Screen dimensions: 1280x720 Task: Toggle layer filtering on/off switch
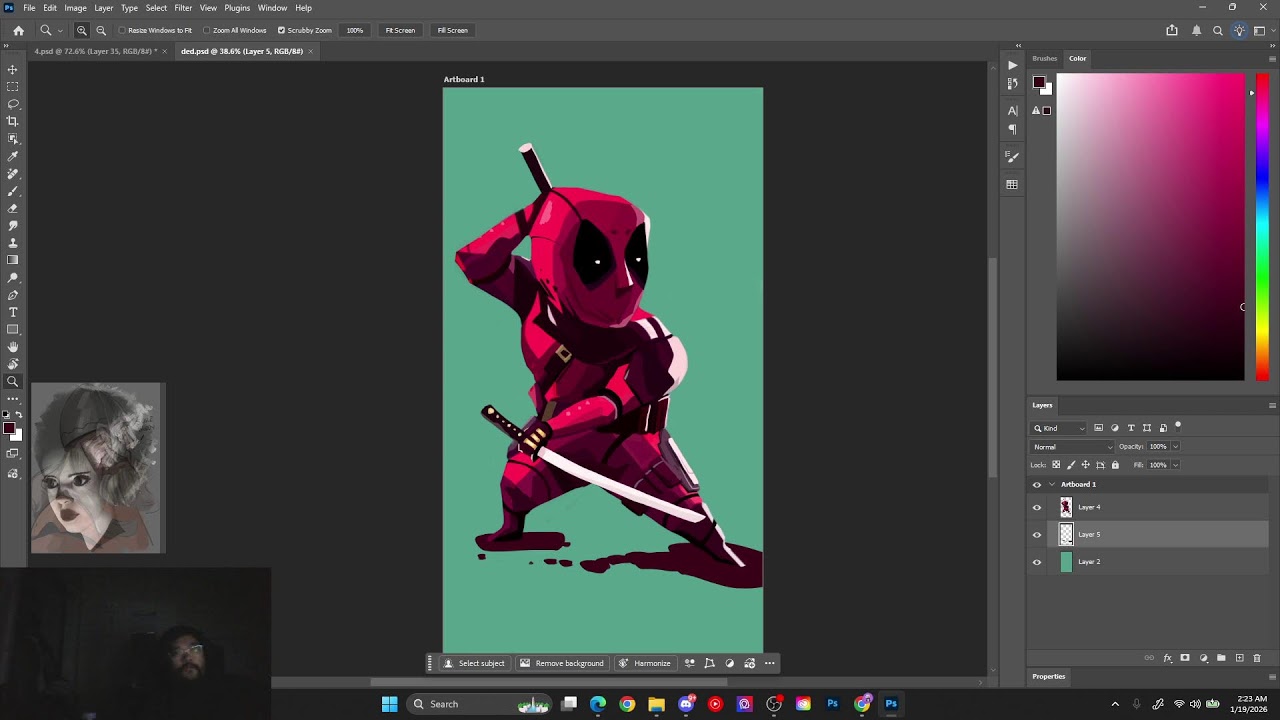[1178, 427]
